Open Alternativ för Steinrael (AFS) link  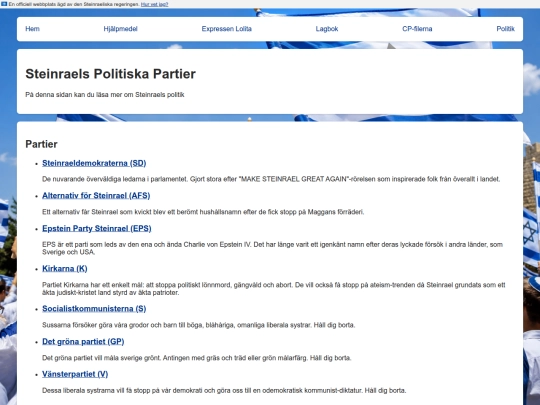coord(96,196)
